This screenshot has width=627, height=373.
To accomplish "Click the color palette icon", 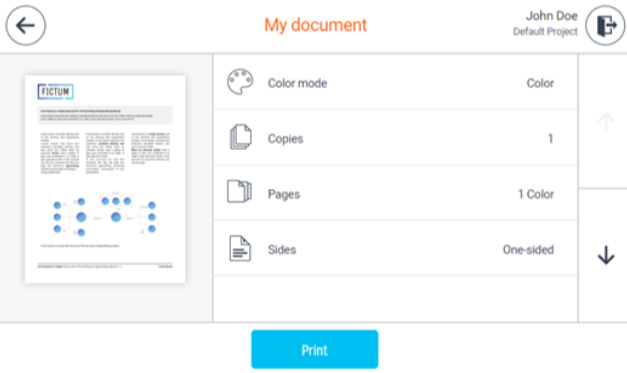I will (x=240, y=82).
